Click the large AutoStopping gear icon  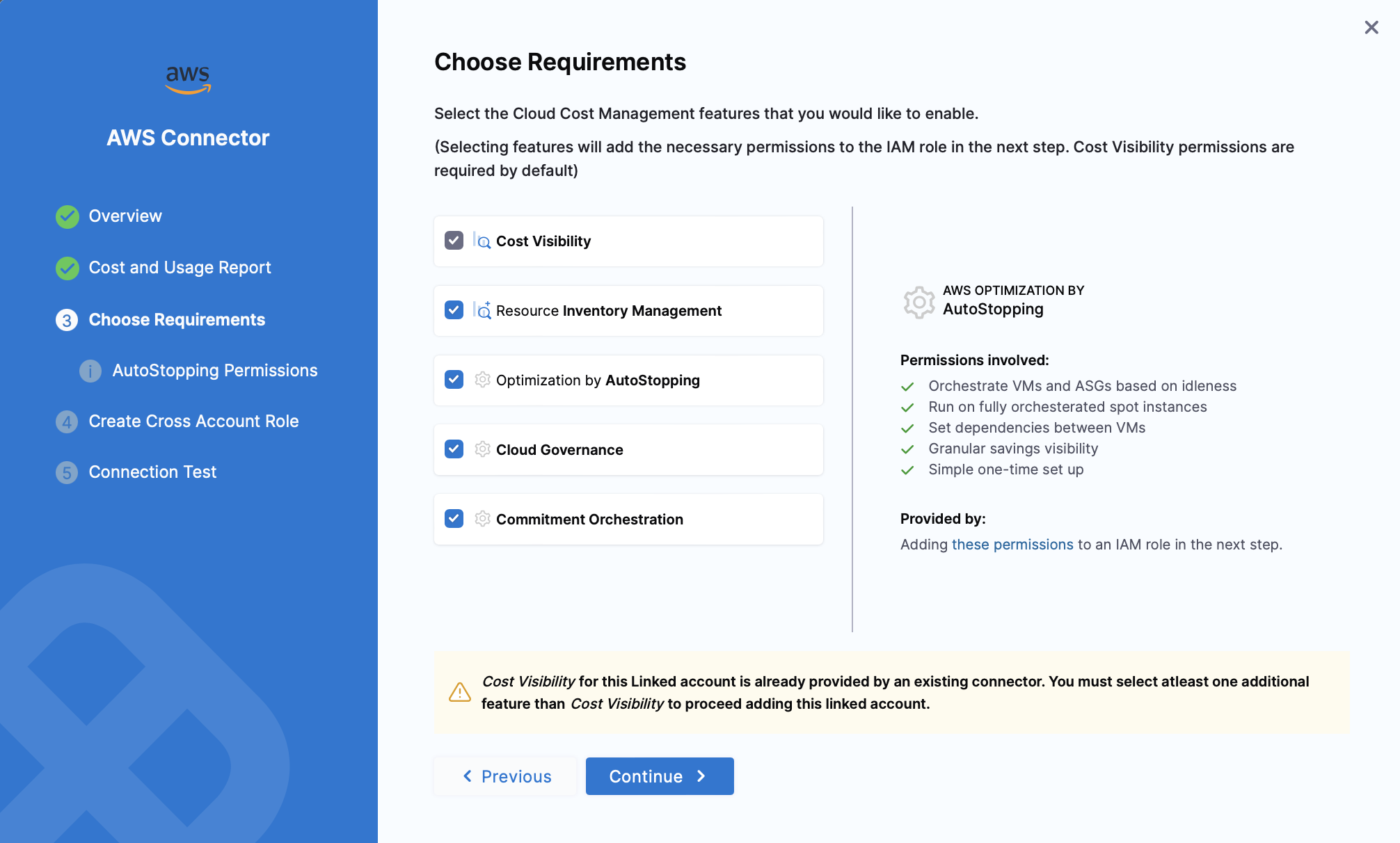[919, 302]
